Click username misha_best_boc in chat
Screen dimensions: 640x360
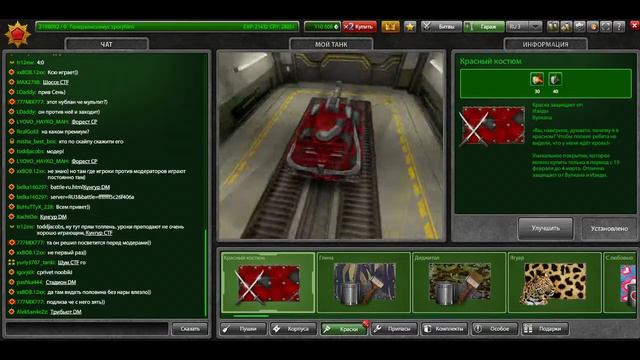click(36, 142)
